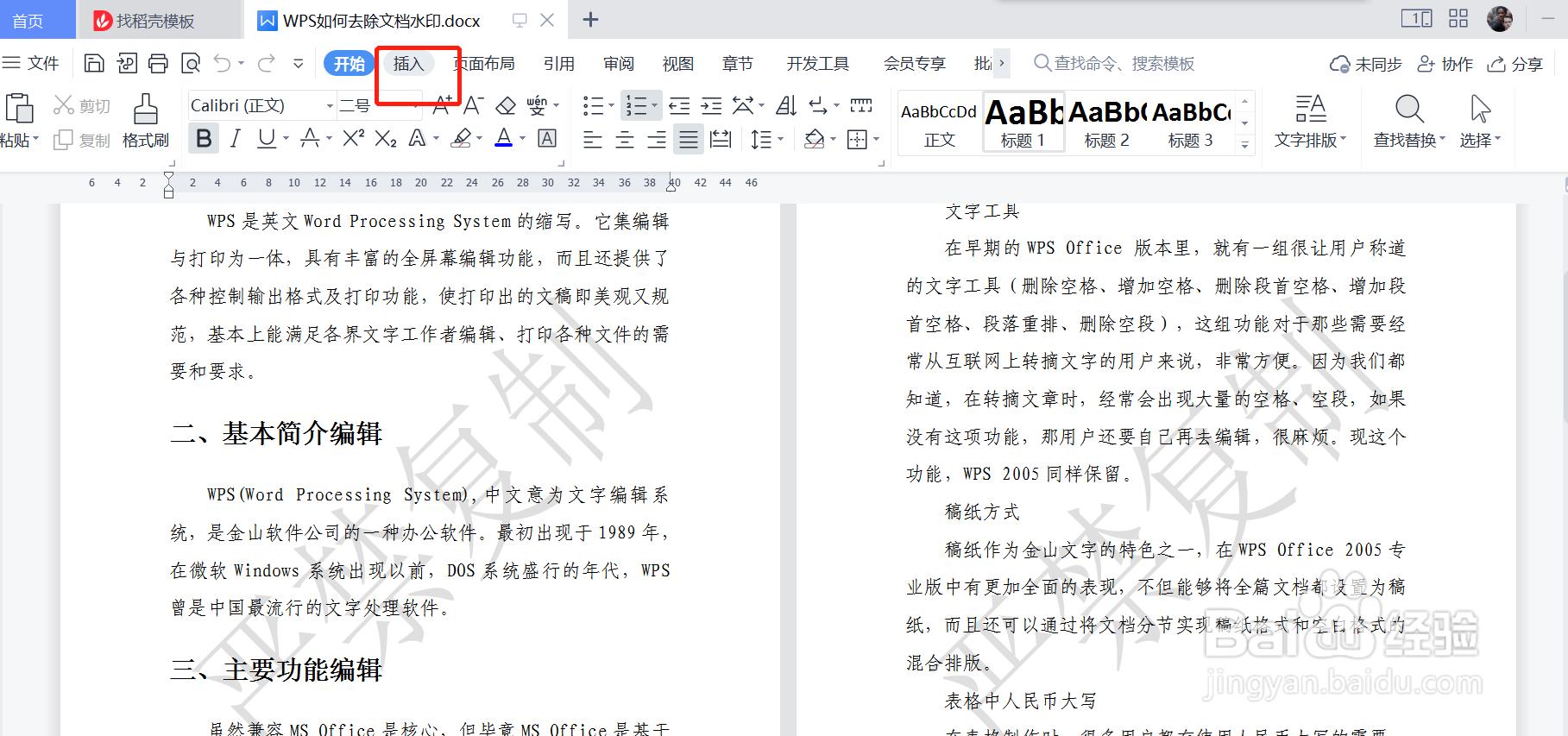
Task: Click the 协作 collaborate button
Action: [1445, 64]
